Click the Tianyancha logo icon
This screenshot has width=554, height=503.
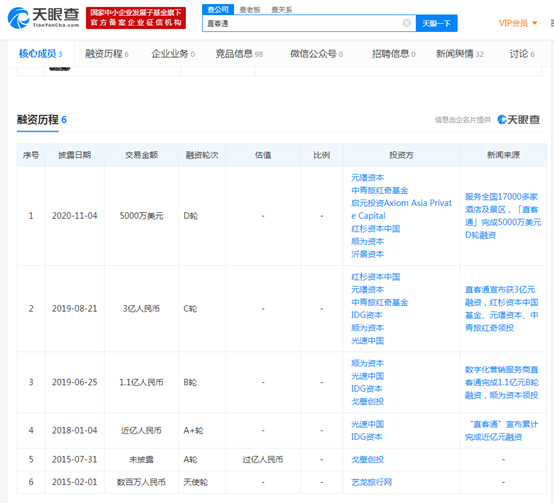point(18,18)
